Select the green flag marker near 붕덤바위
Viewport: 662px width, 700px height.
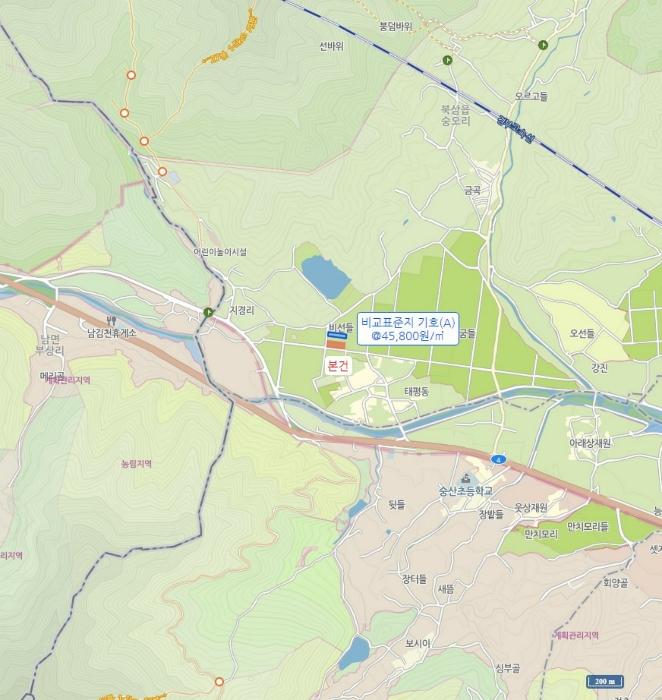click(447, 60)
